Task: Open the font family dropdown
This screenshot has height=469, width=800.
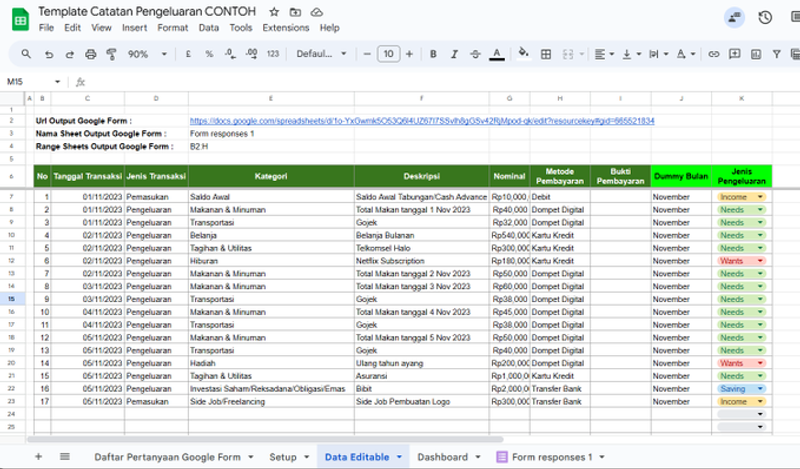Action: click(321, 54)
